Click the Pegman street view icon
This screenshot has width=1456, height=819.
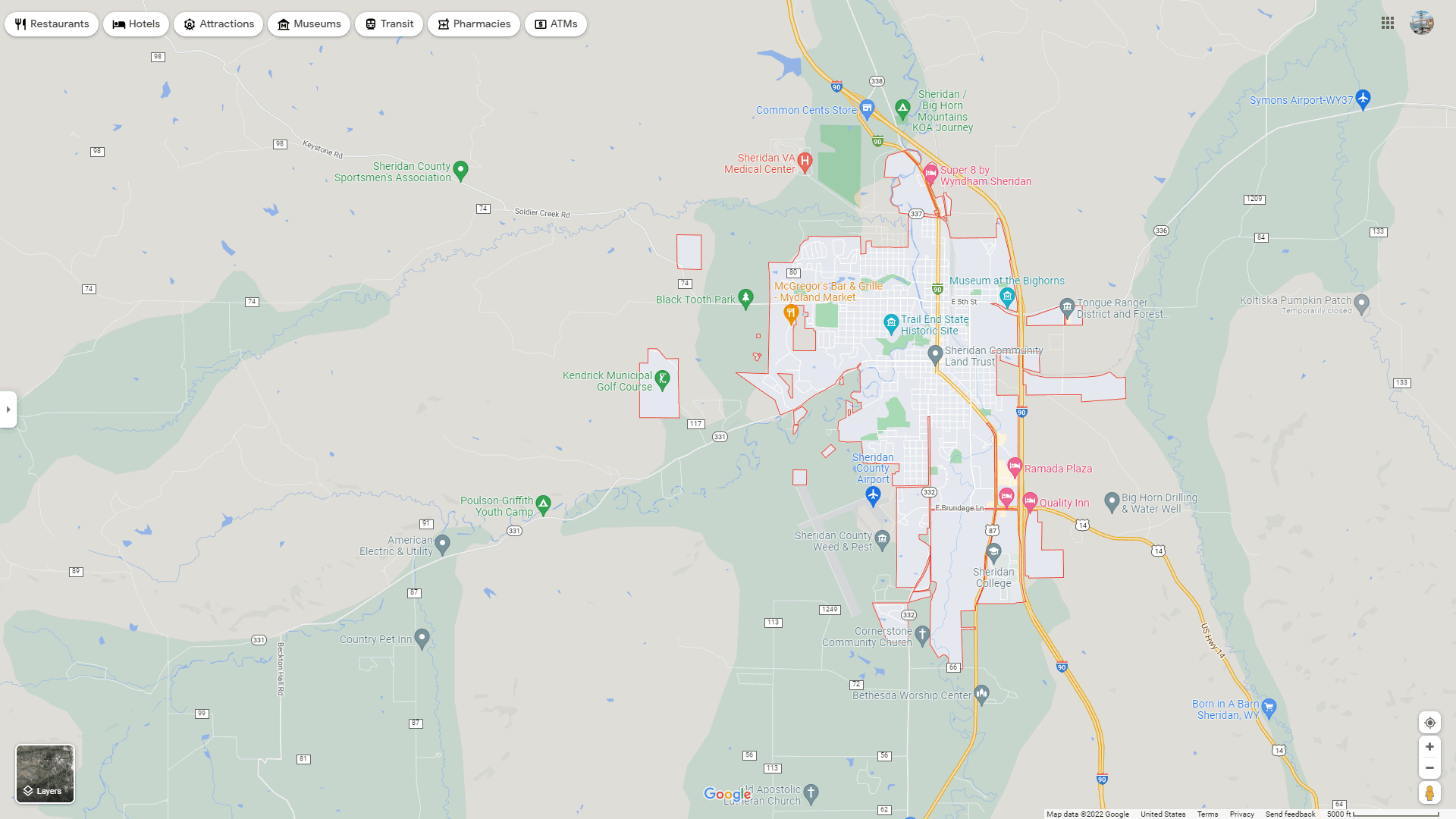point(1430,792)
